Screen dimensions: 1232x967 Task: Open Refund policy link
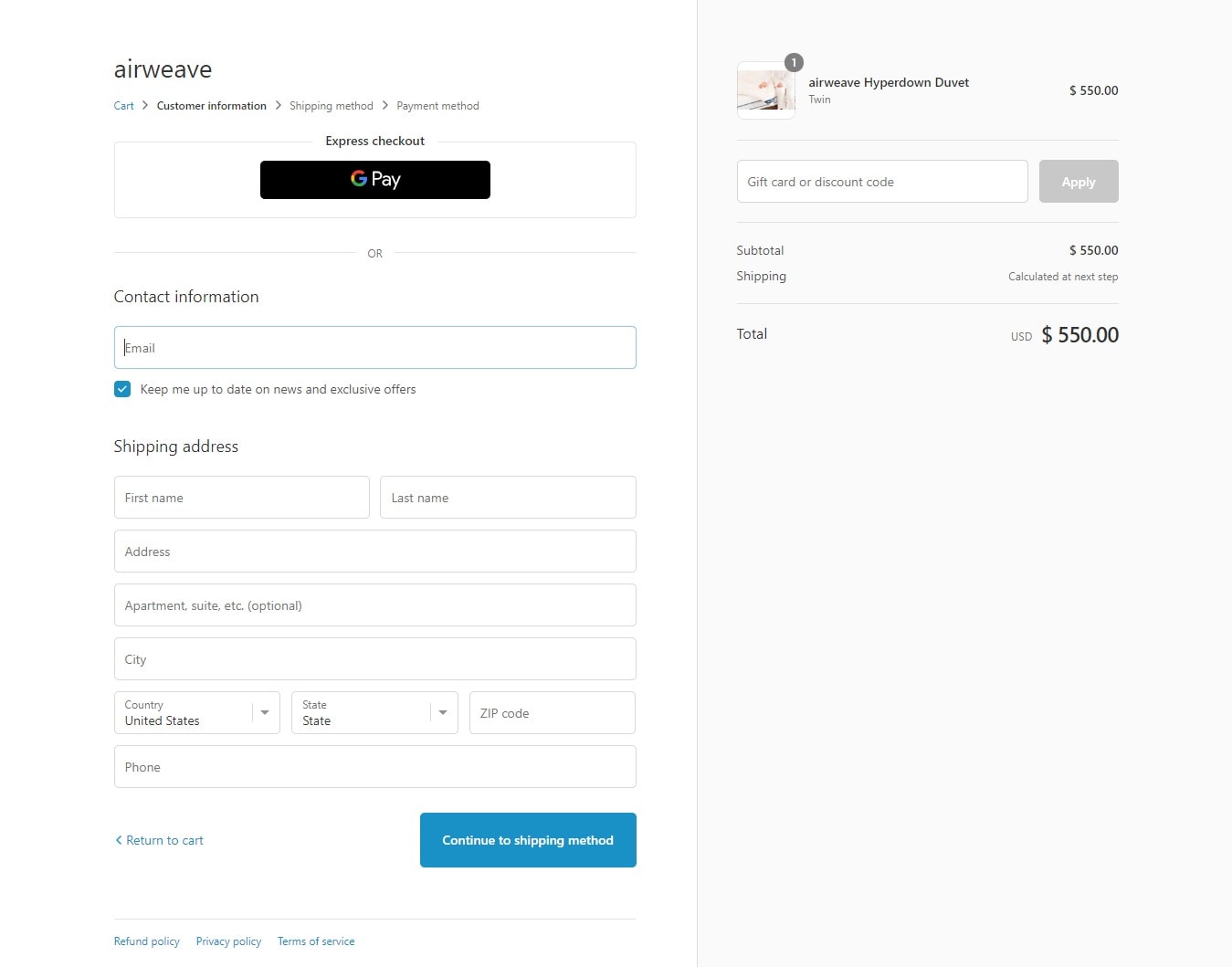pos(147,941)
